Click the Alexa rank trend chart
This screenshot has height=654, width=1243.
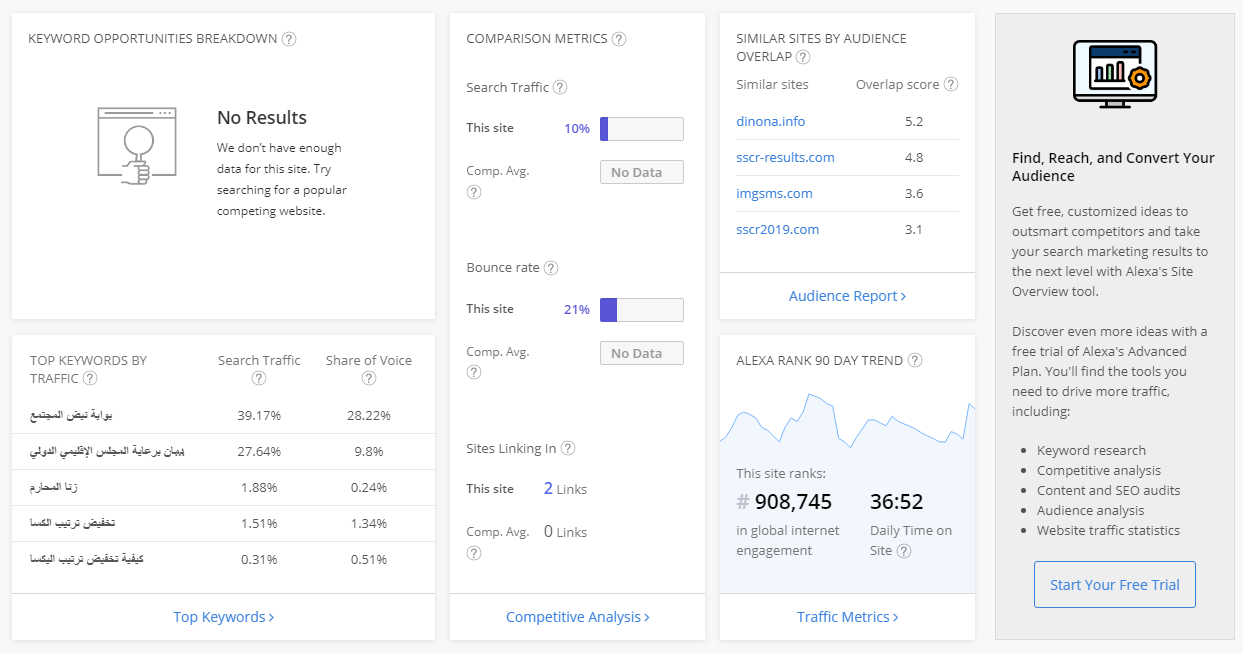(847, 420)
